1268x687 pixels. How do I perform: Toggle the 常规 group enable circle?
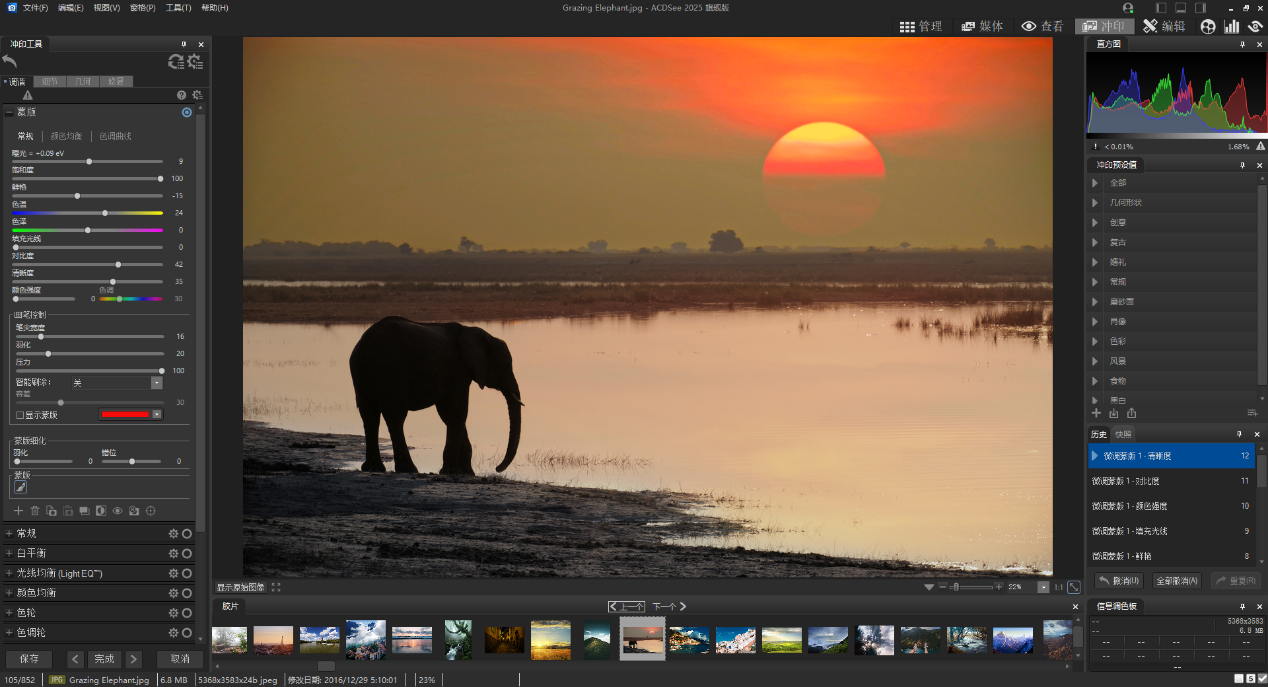pos(187,533)
